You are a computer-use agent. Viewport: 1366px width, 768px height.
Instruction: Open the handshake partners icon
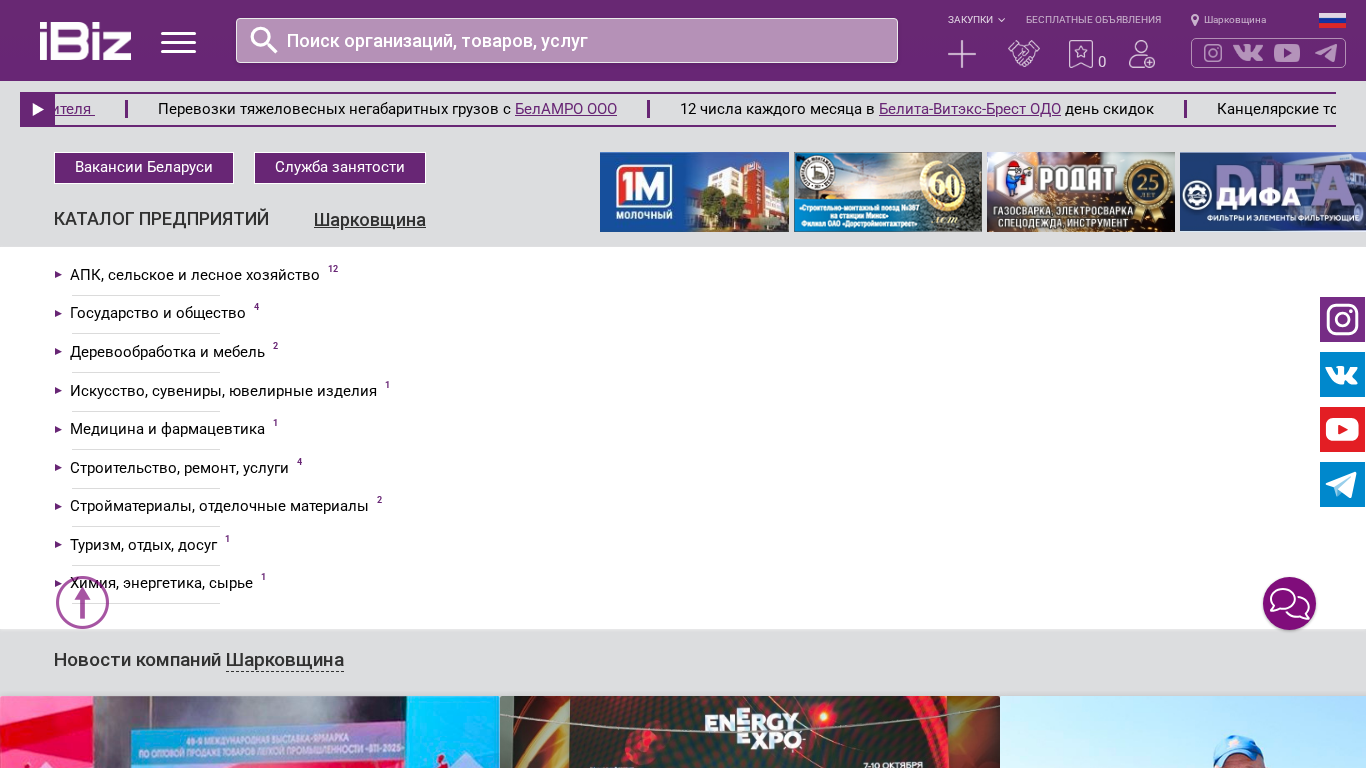(1023, 54)
